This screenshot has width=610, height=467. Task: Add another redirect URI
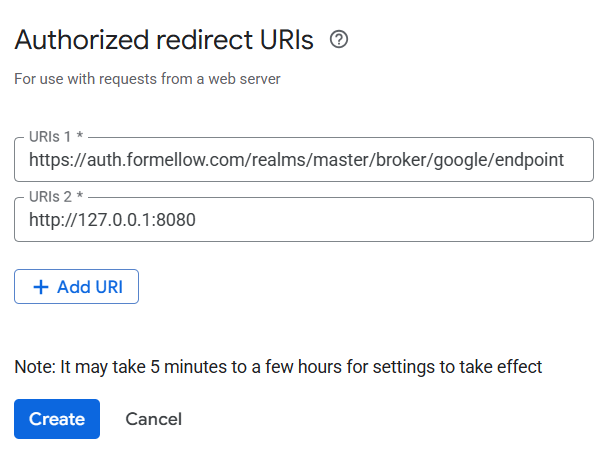pos(76,286)
